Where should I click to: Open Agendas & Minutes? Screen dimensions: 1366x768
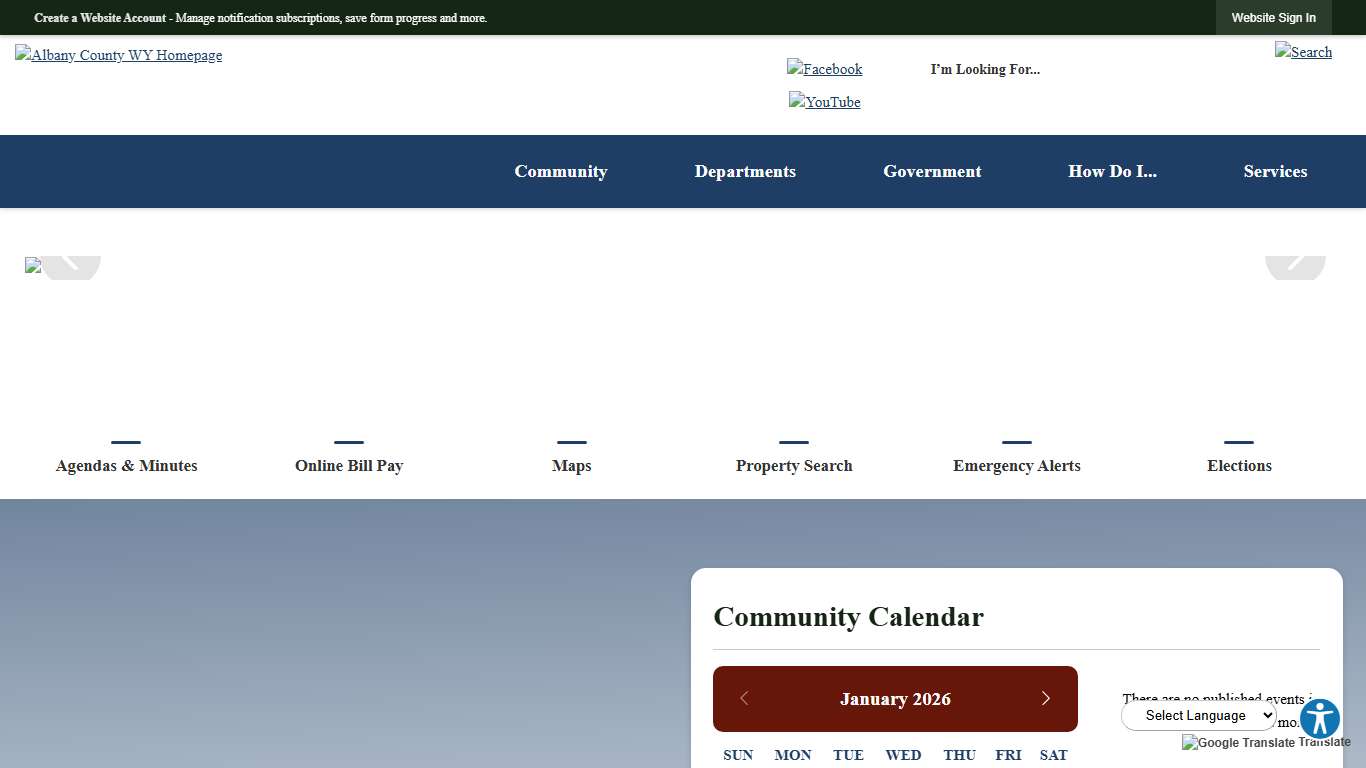point(126,465)
